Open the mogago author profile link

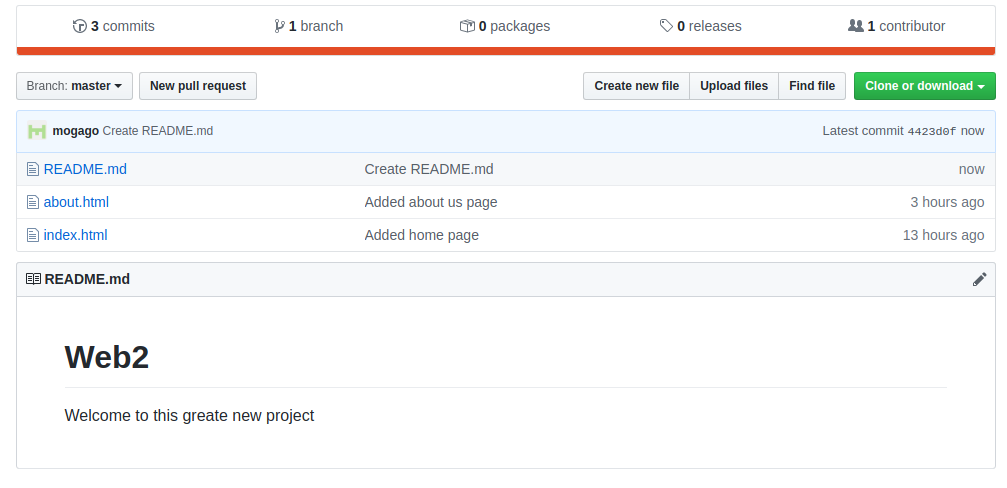pos(76,131)
